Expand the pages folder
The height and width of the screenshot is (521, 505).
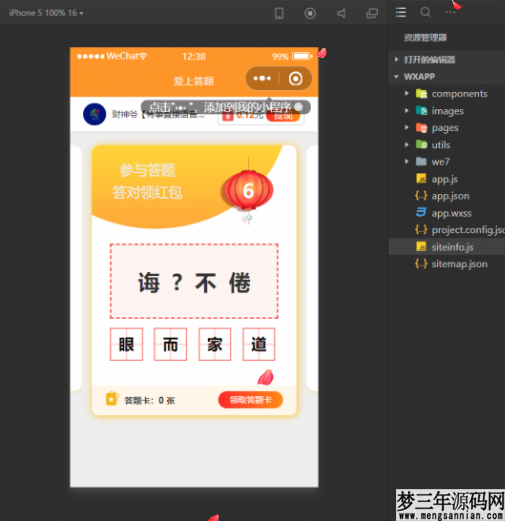coord(406,128)
